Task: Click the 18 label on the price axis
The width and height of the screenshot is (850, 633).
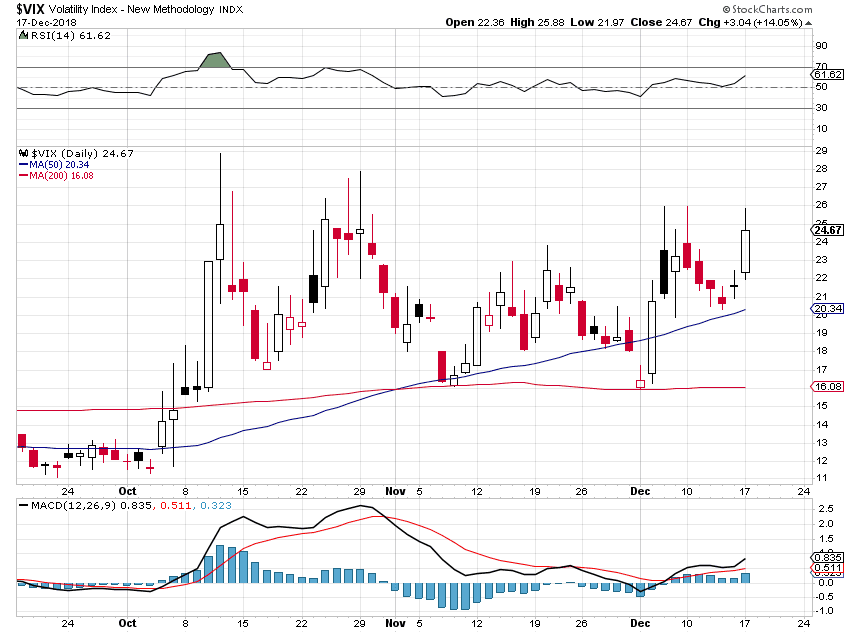Action: click(821, 351)
